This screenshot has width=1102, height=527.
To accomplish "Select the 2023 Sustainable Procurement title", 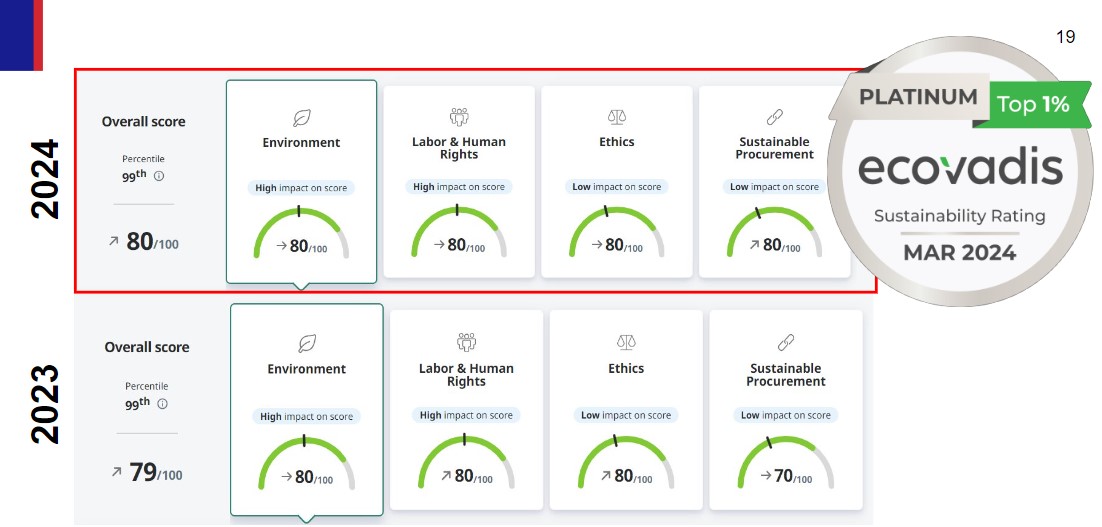I will (786, 375).
